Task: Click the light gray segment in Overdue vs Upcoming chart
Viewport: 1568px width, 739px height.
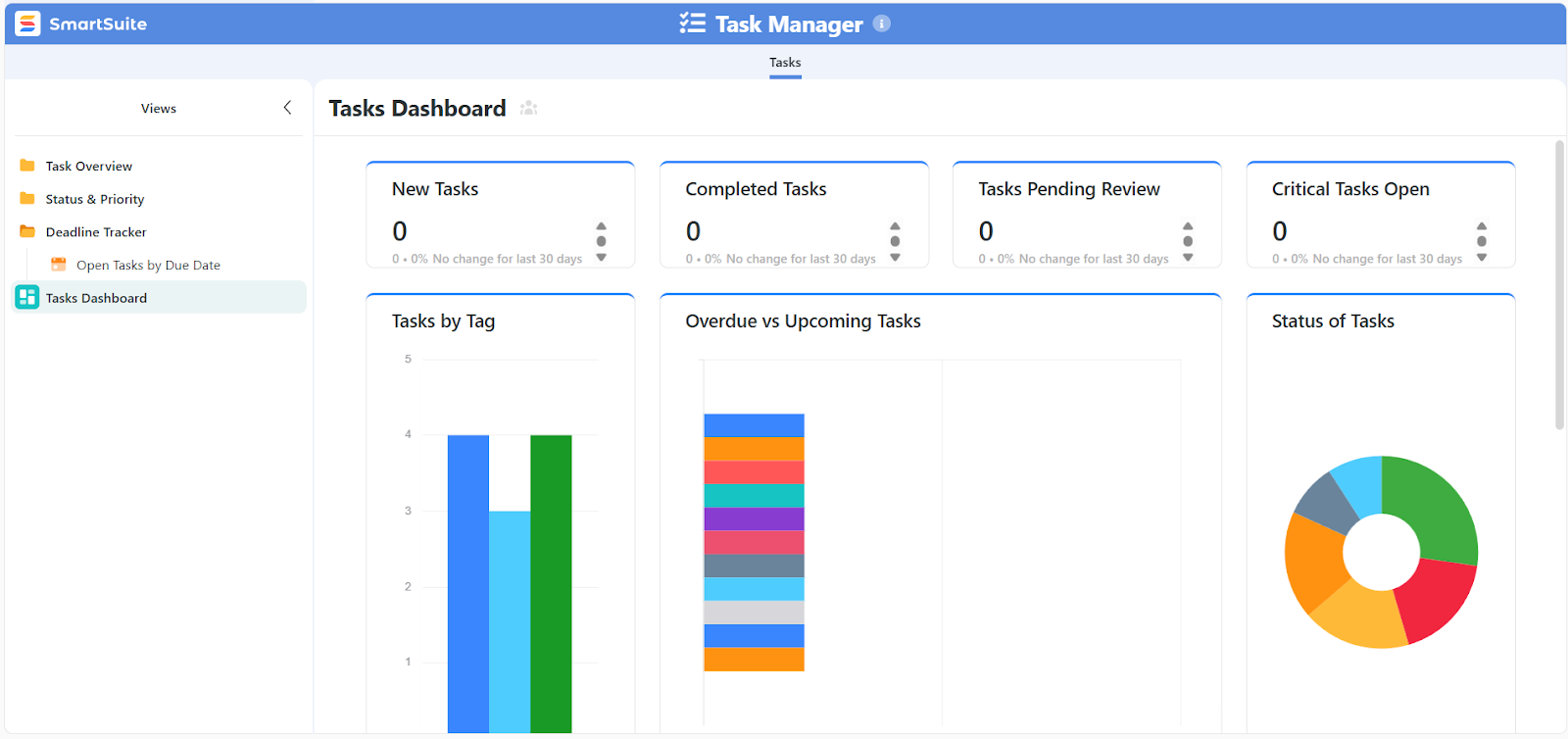Action: [754, 613]
